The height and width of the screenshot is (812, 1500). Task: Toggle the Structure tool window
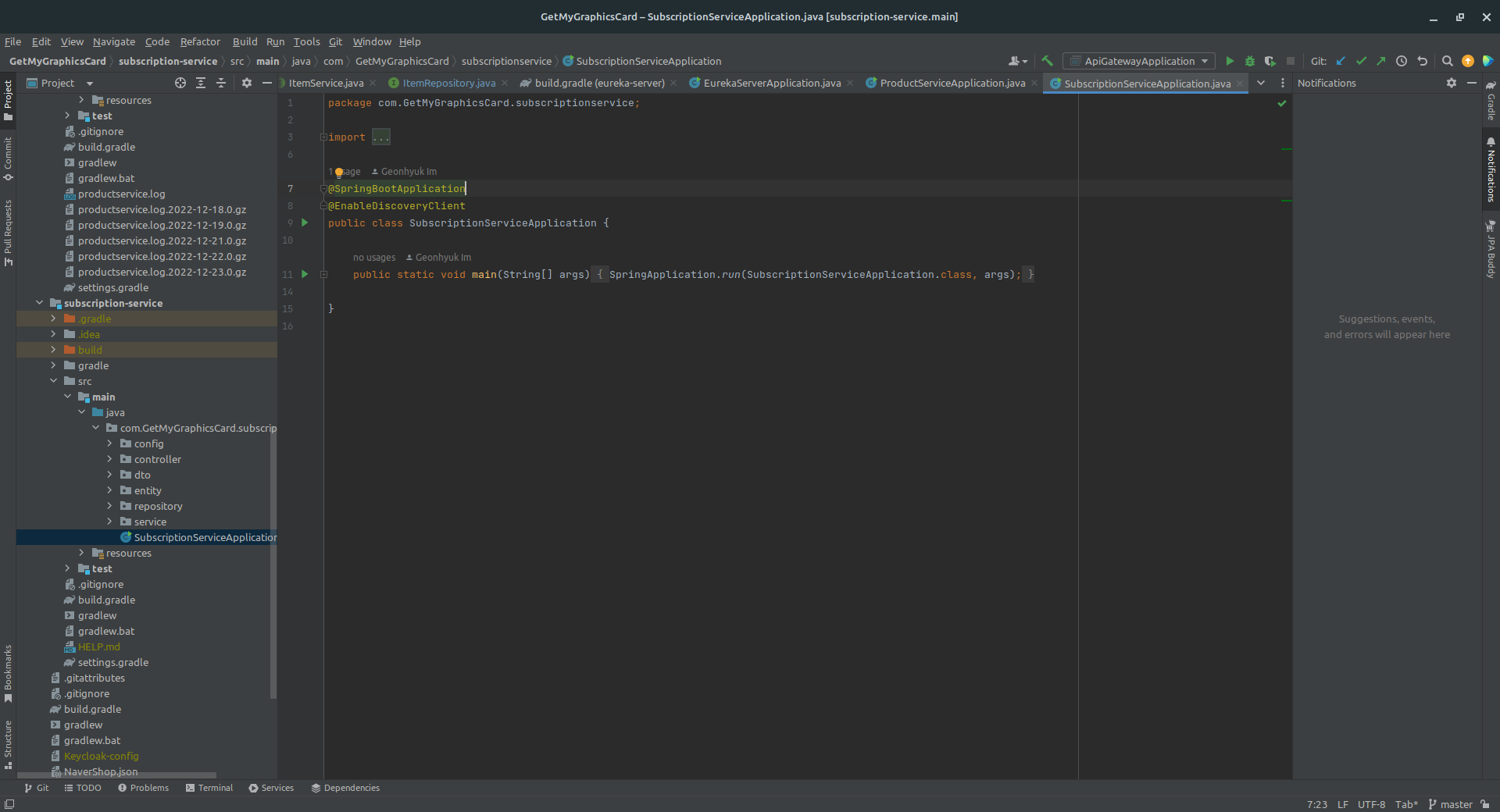coord(8,744)
